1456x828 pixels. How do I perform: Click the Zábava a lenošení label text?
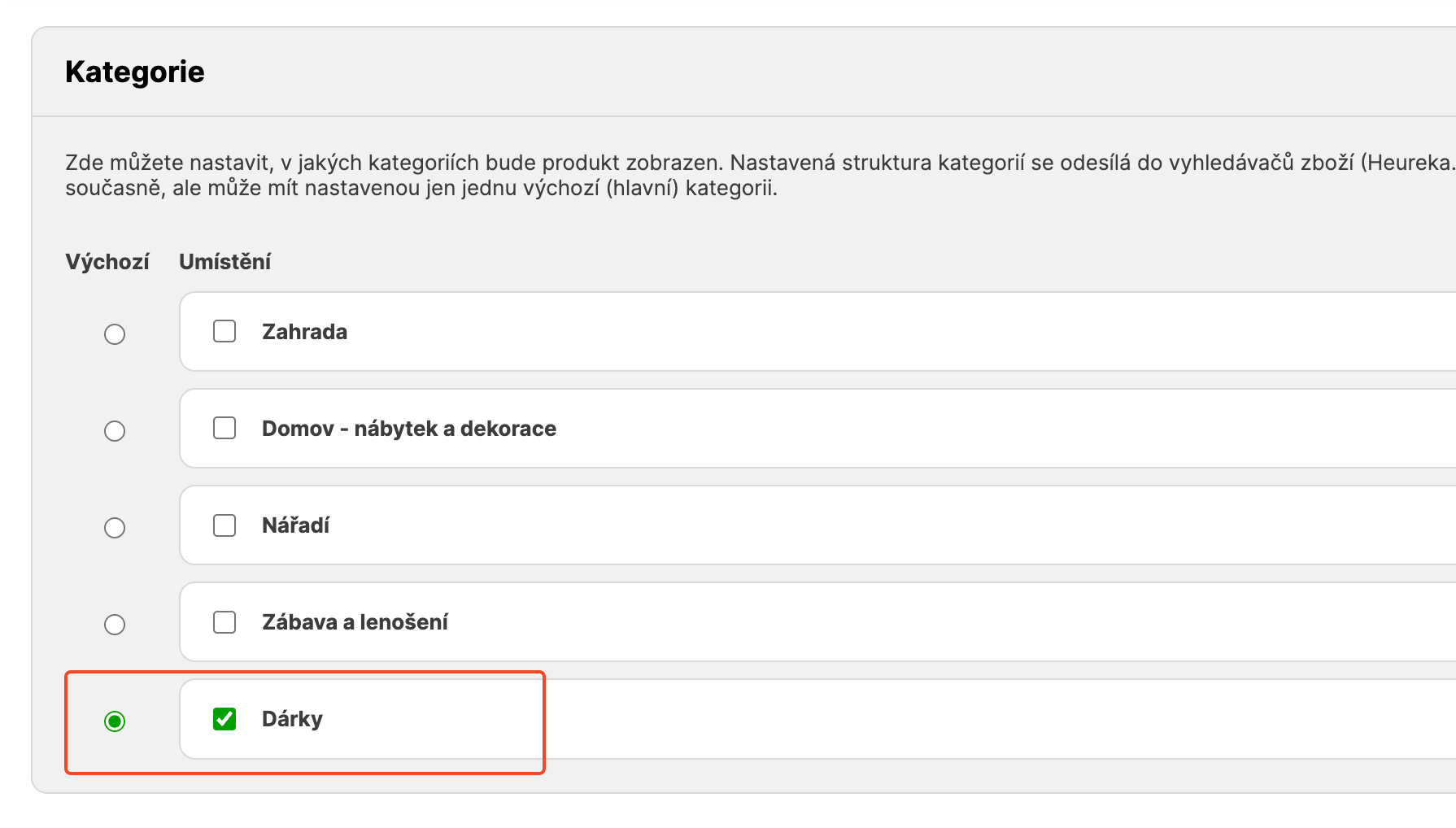pos(355,622)
